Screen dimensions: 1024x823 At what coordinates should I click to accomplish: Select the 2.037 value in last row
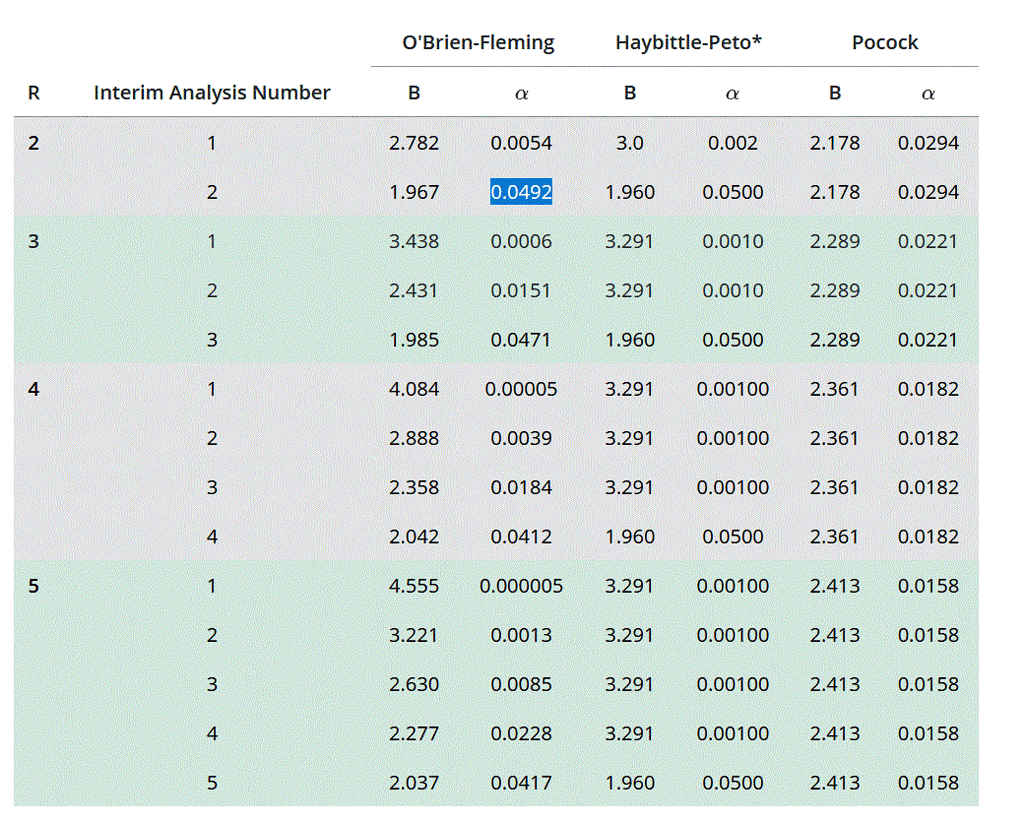(x=414, y=783)
